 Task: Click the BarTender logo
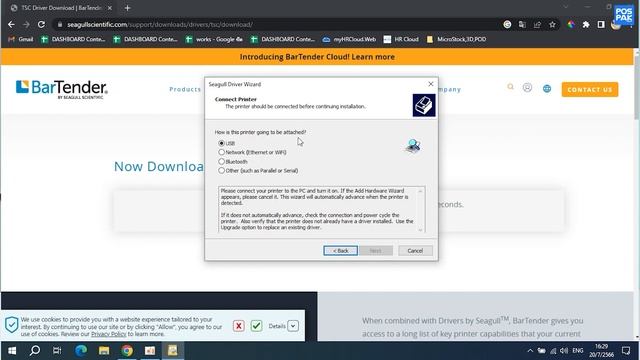(62, 89)
